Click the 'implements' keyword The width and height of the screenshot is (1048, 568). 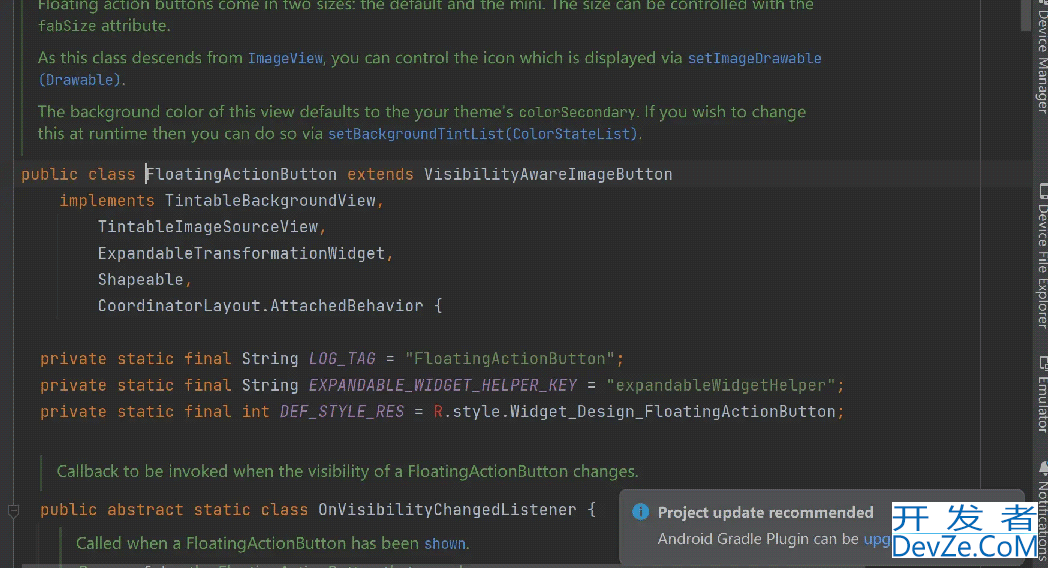(x=107, y=200)
